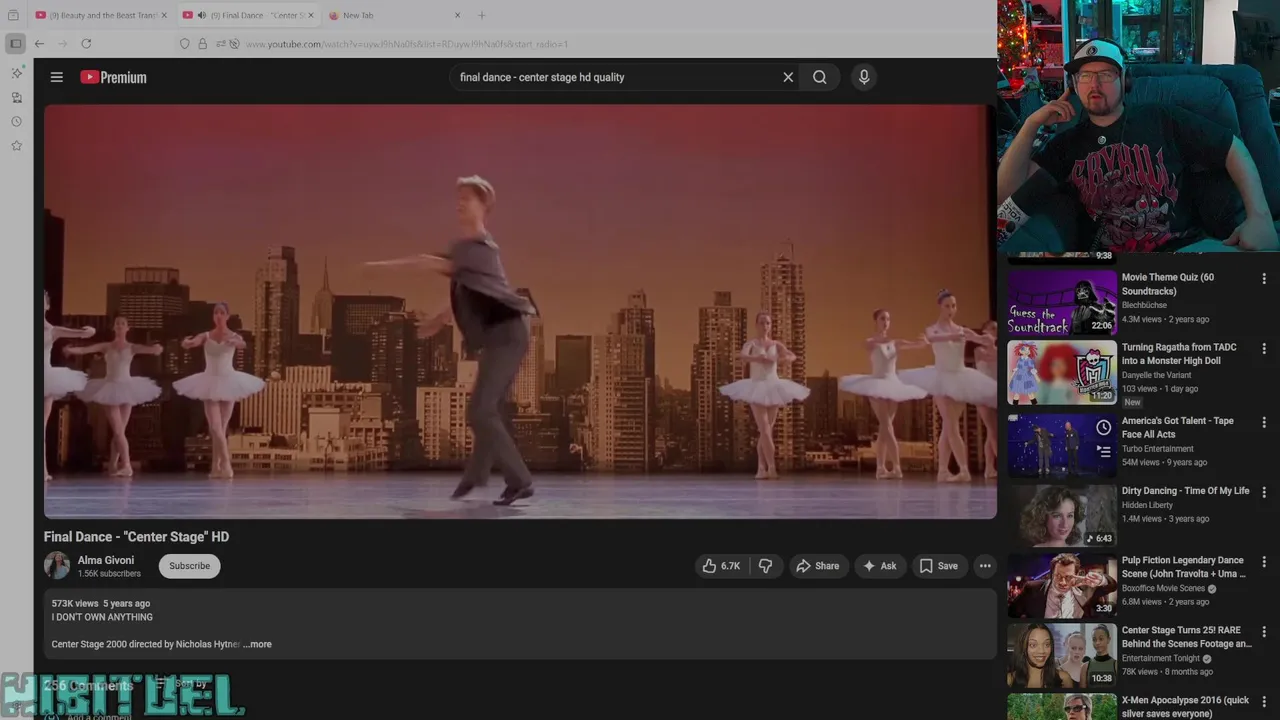Toggle the browser sidebar button
Viewport: 1280px width, 720px height.
tap(15, 44)
